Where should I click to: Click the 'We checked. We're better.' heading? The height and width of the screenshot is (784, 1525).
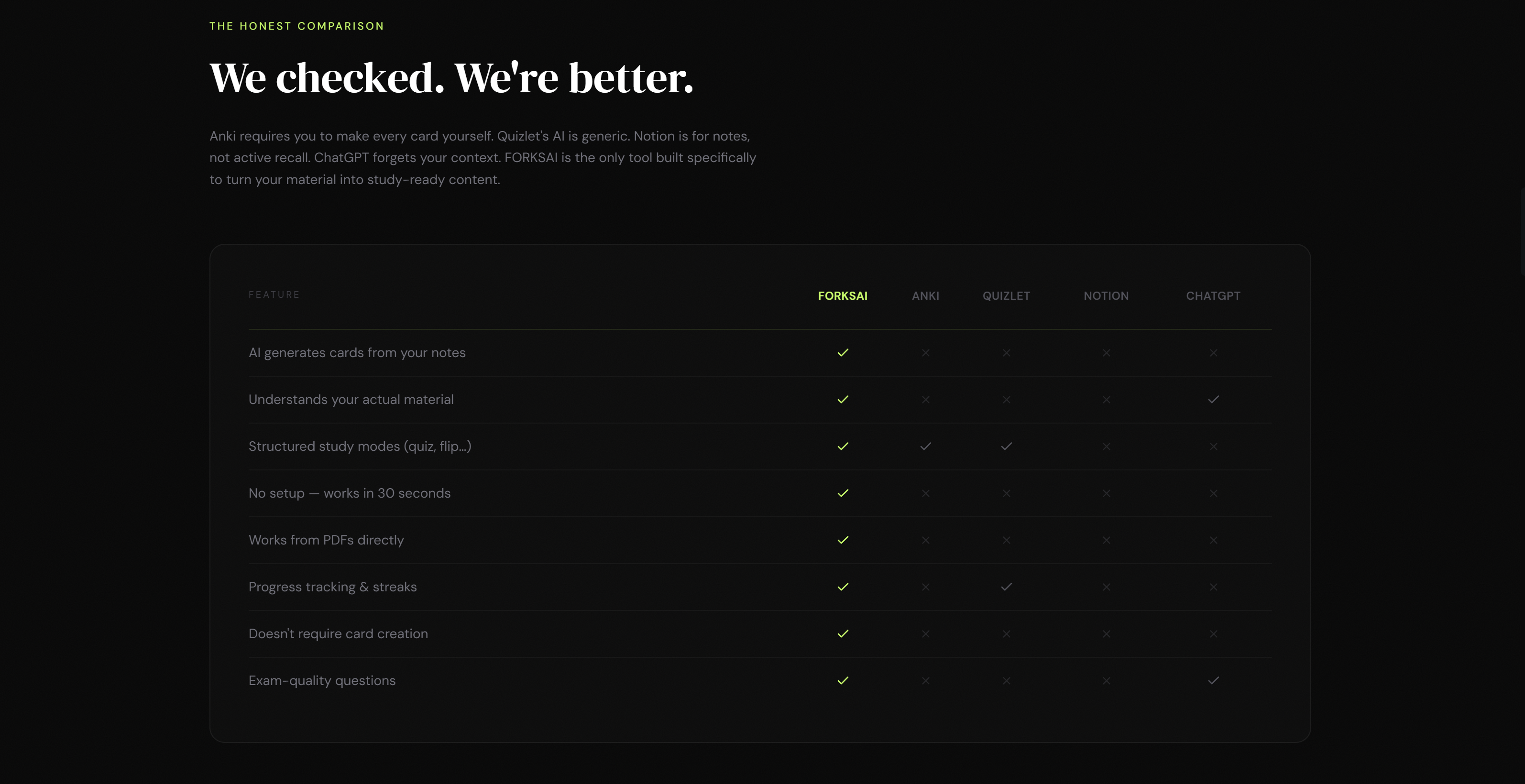[451, 77]
